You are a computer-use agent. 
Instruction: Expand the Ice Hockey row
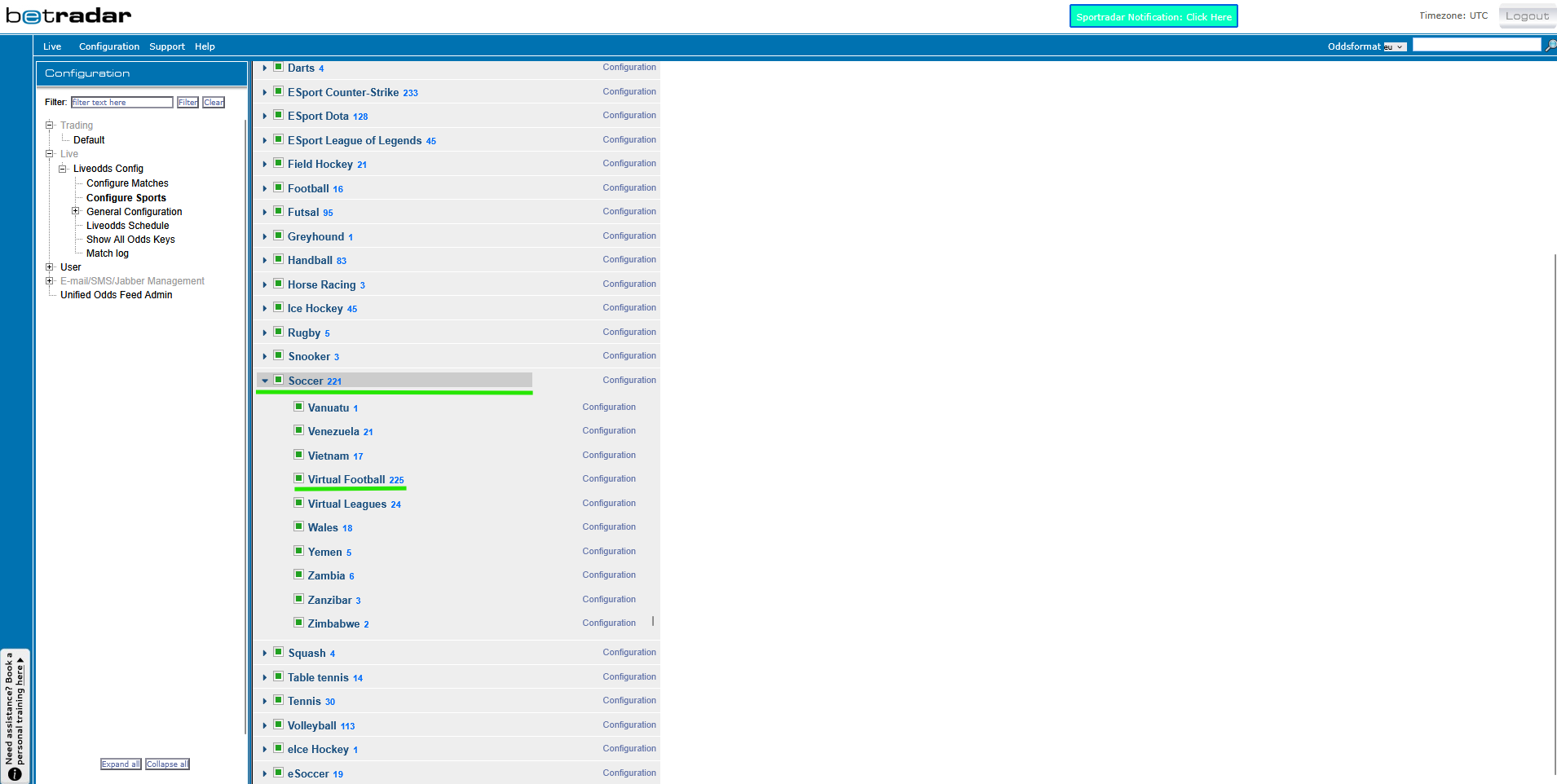coord(265,309)
